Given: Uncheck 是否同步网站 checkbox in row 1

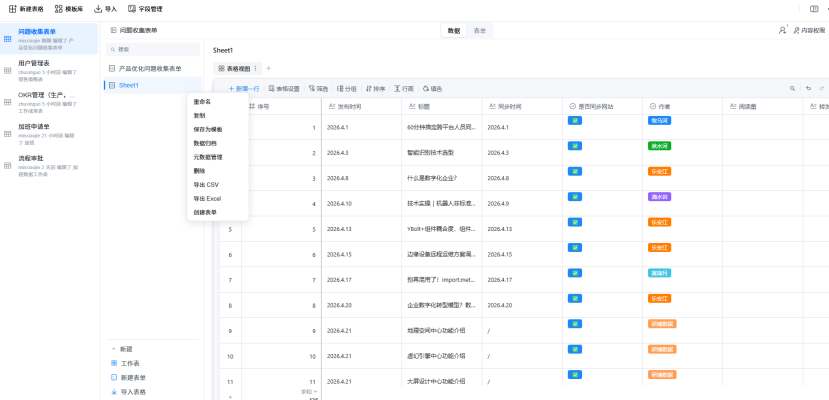Looking at the screenshot, I should pyautogui.click(x=575, y=120).
